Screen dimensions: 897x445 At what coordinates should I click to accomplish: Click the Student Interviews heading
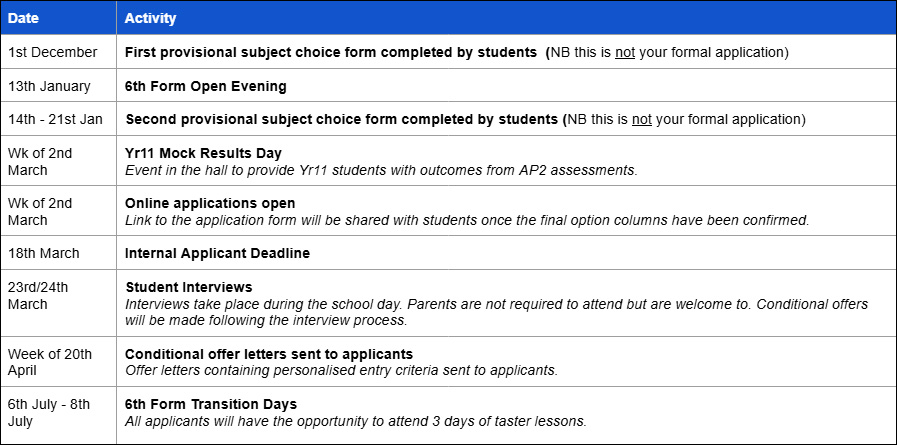pyautogui.click(x=188, y=287)
